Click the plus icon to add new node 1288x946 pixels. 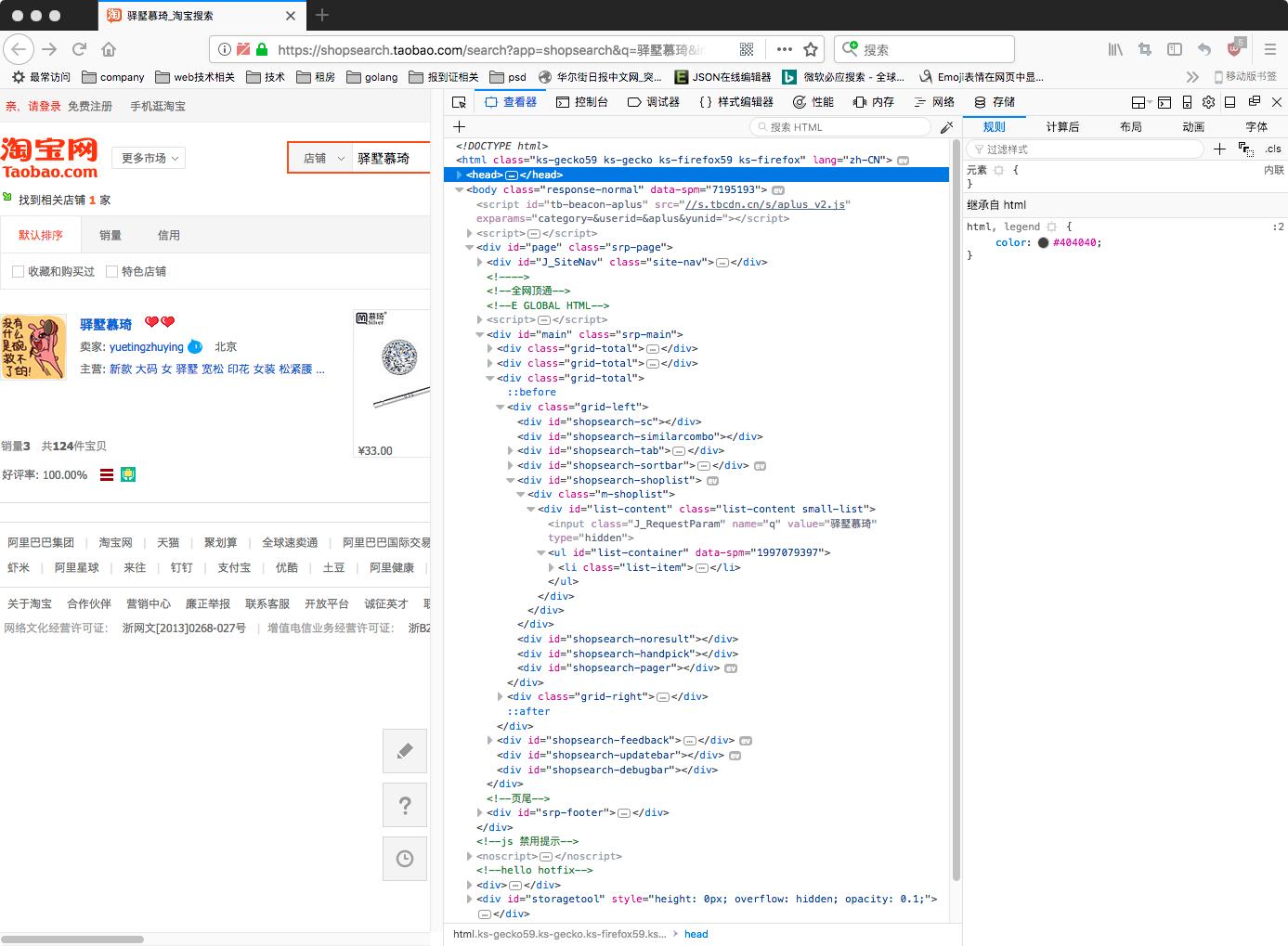pyautogui.click(x=459, y=127)
